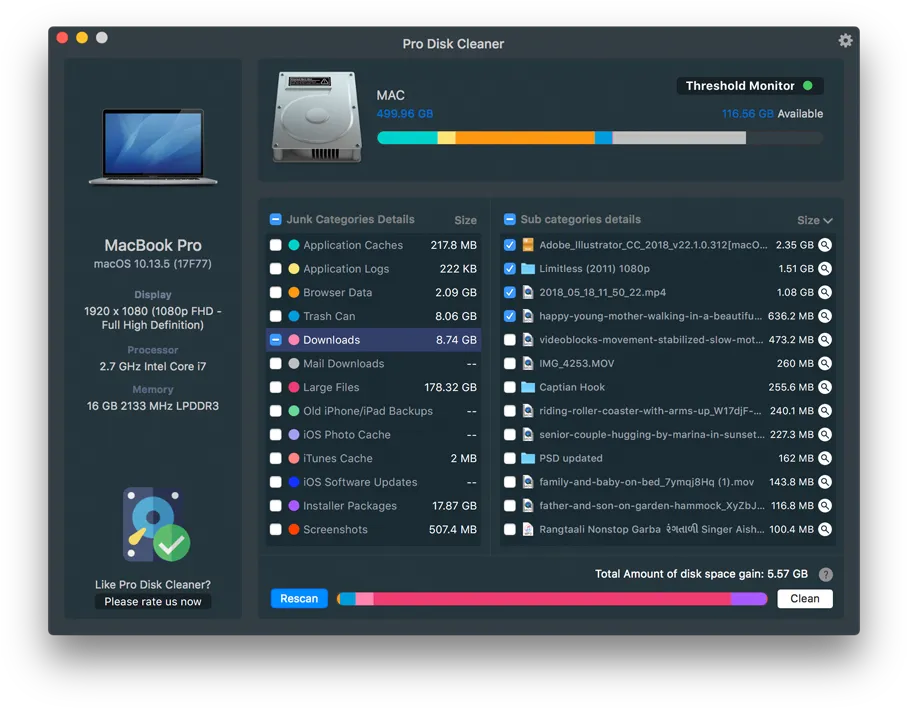The width and height of the screenshot is (907, 708).
Task: Click the help question mark icon
Action: tap(825, 574)
